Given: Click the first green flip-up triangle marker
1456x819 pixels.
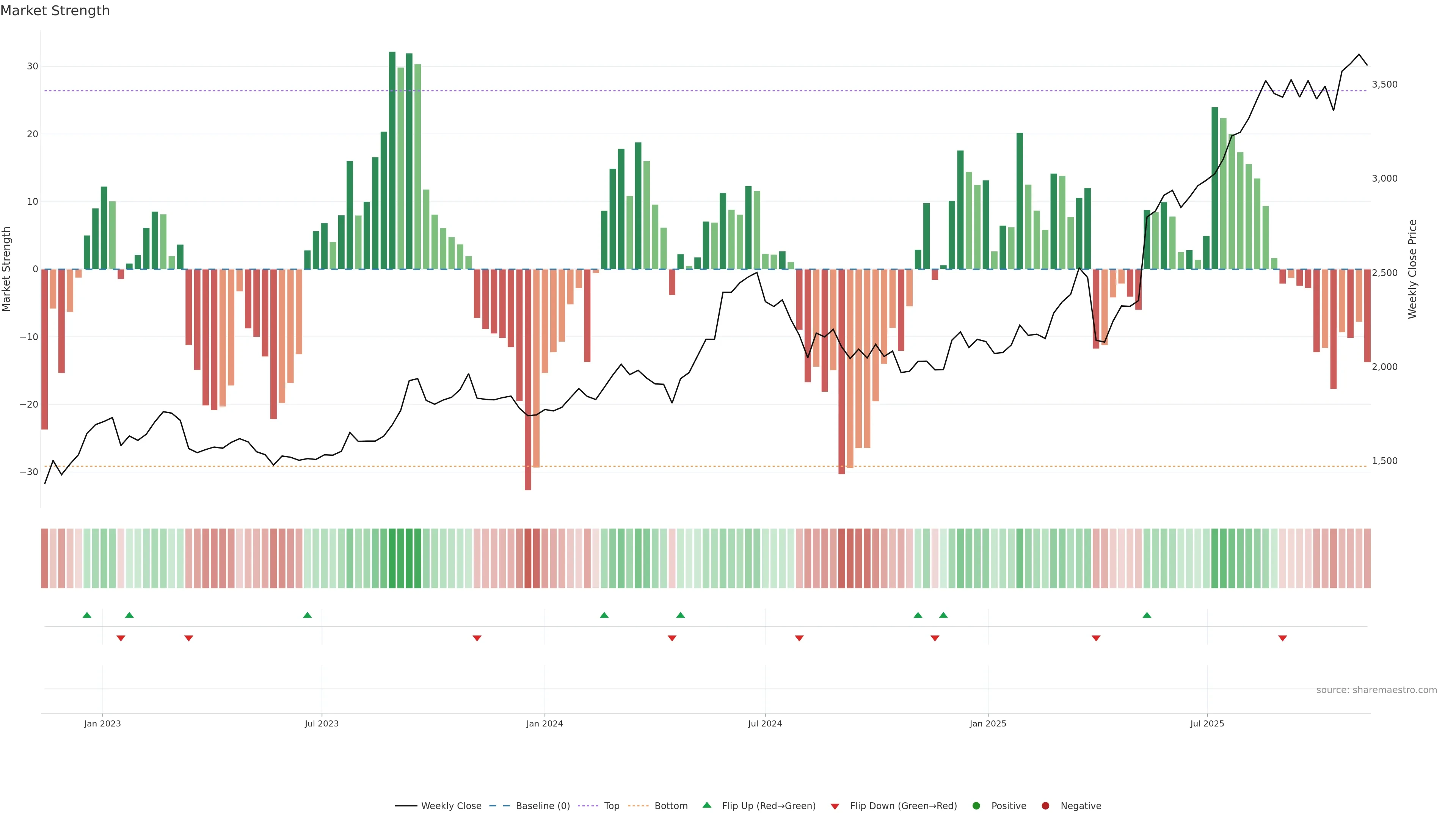Looking at the screenshot, I should coord(87,615).
